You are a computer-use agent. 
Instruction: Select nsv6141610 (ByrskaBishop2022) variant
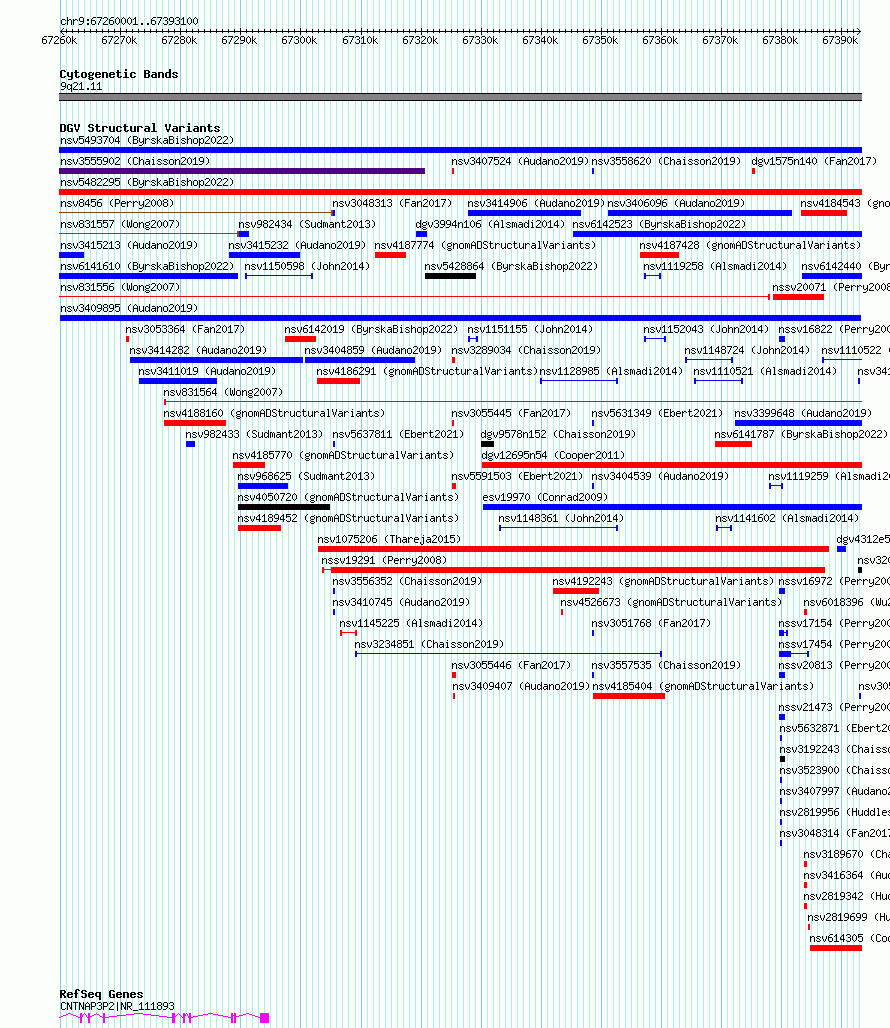(147, 266)
